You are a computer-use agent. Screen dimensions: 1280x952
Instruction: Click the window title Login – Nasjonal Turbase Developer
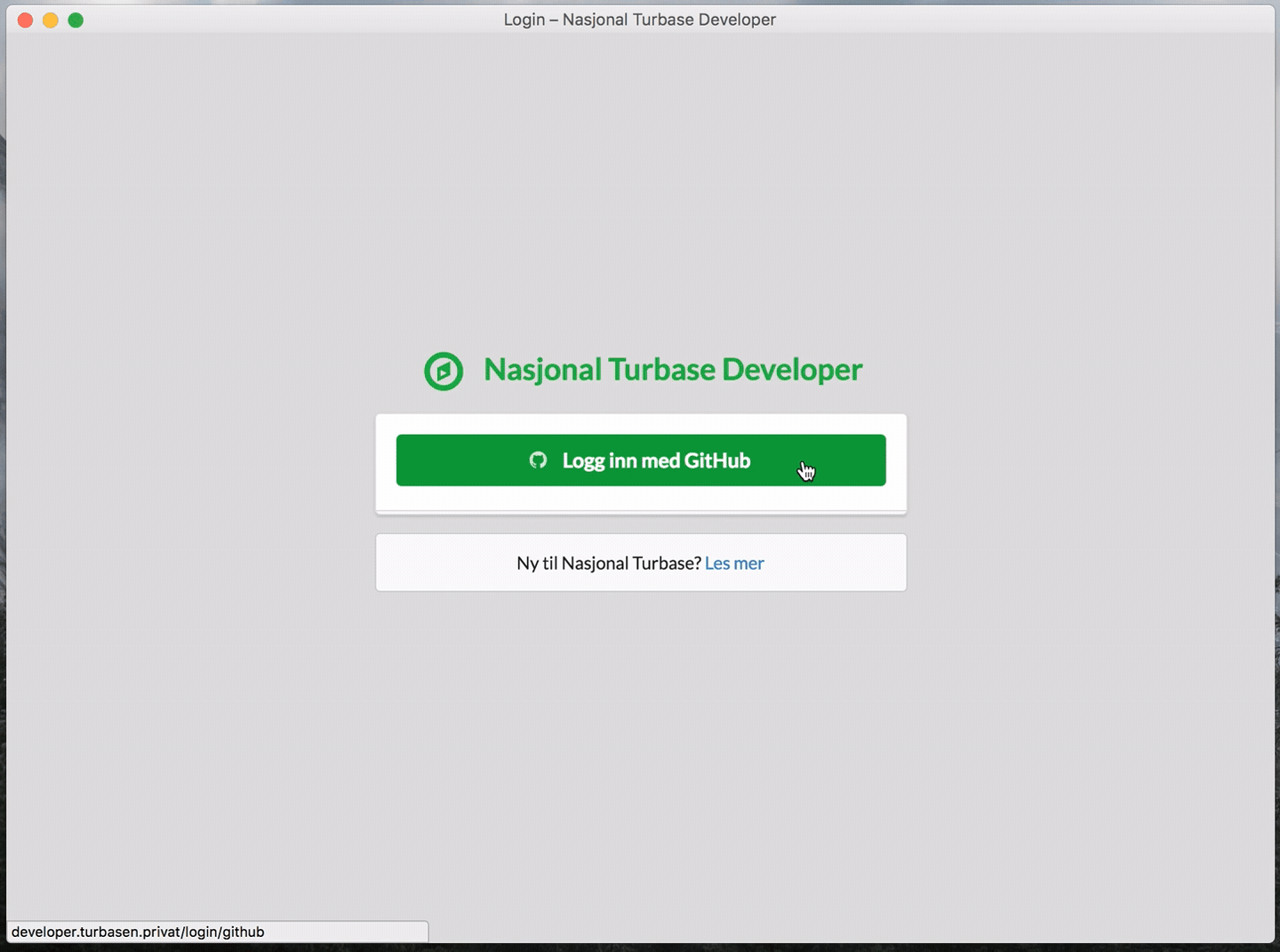(640, 20)
